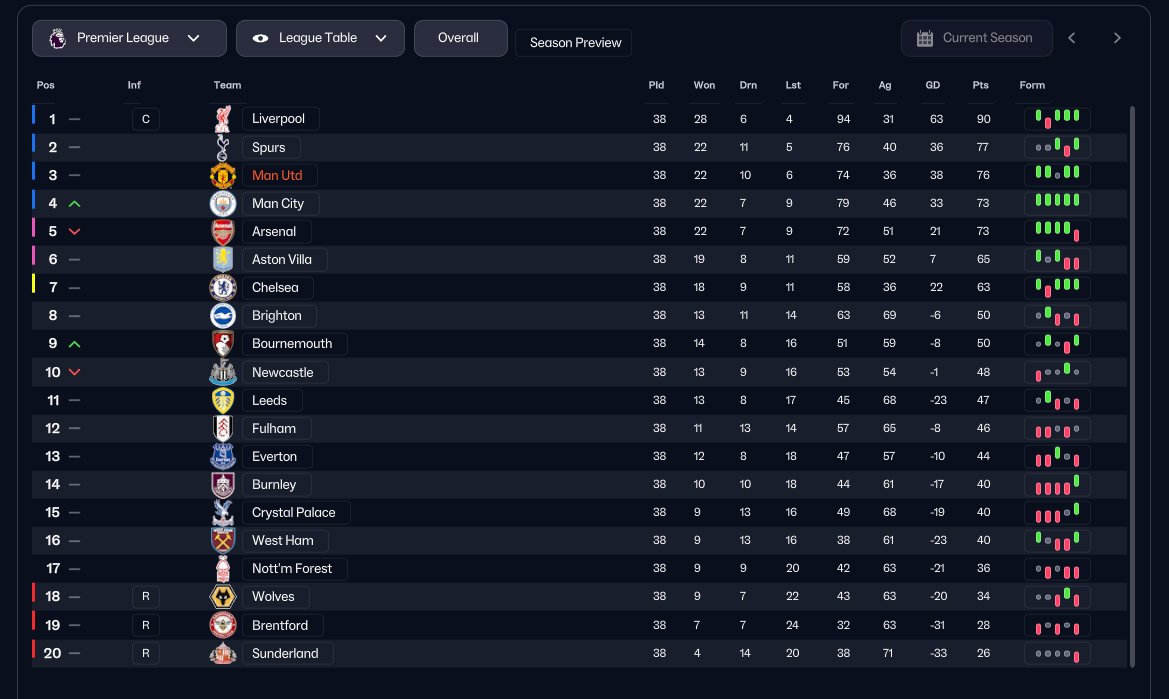
Task: Click the R info badge next to Sunderland
Action: [145, 653]
